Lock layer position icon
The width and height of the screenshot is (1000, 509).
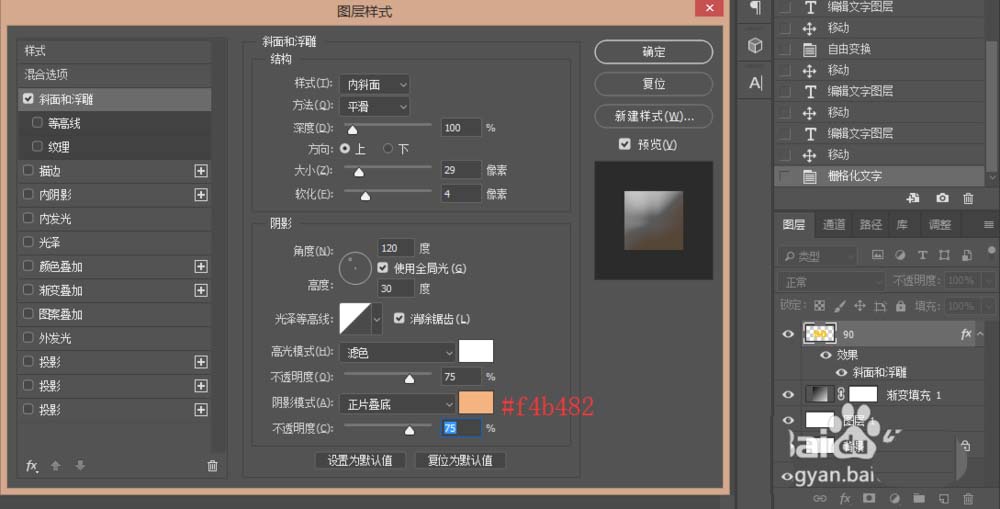[x=860, y=306]
